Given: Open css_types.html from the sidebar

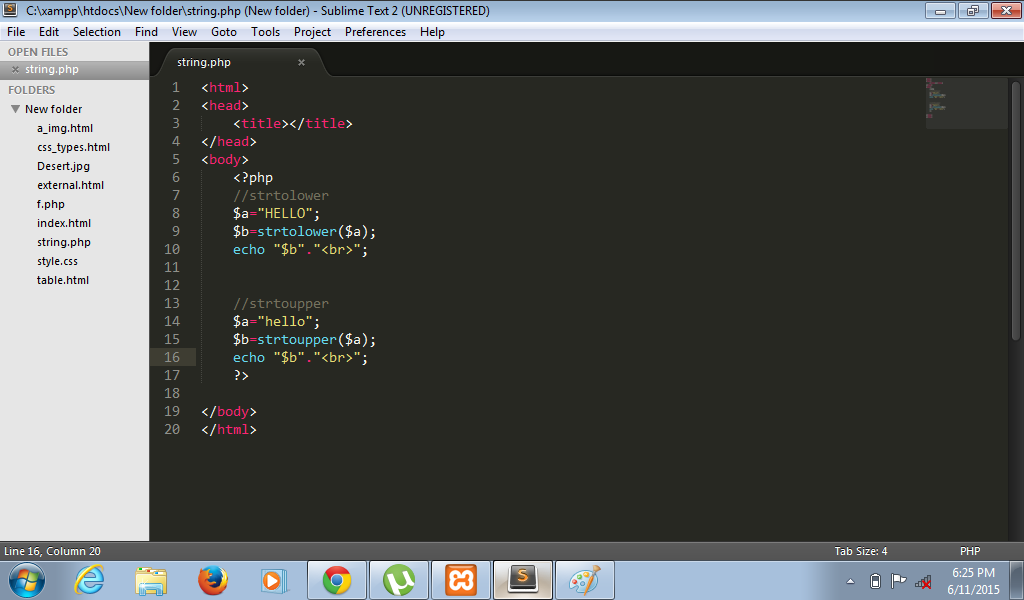Looking at the screenshot, I should coord(73,148).
